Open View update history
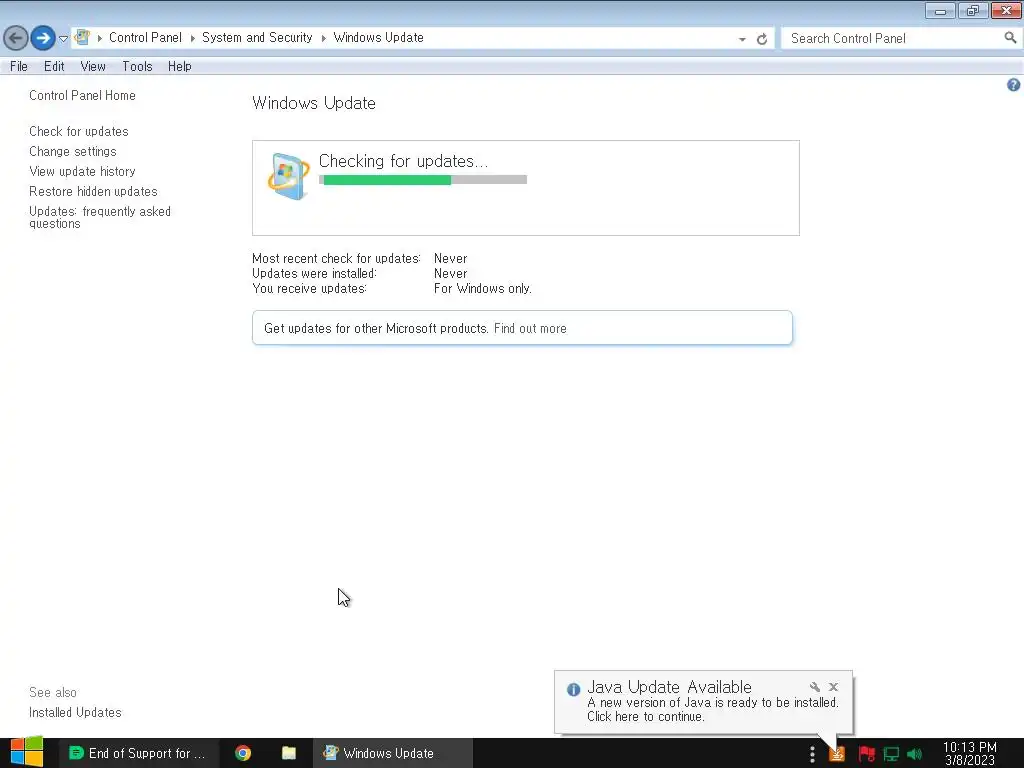 pos(82,172)
